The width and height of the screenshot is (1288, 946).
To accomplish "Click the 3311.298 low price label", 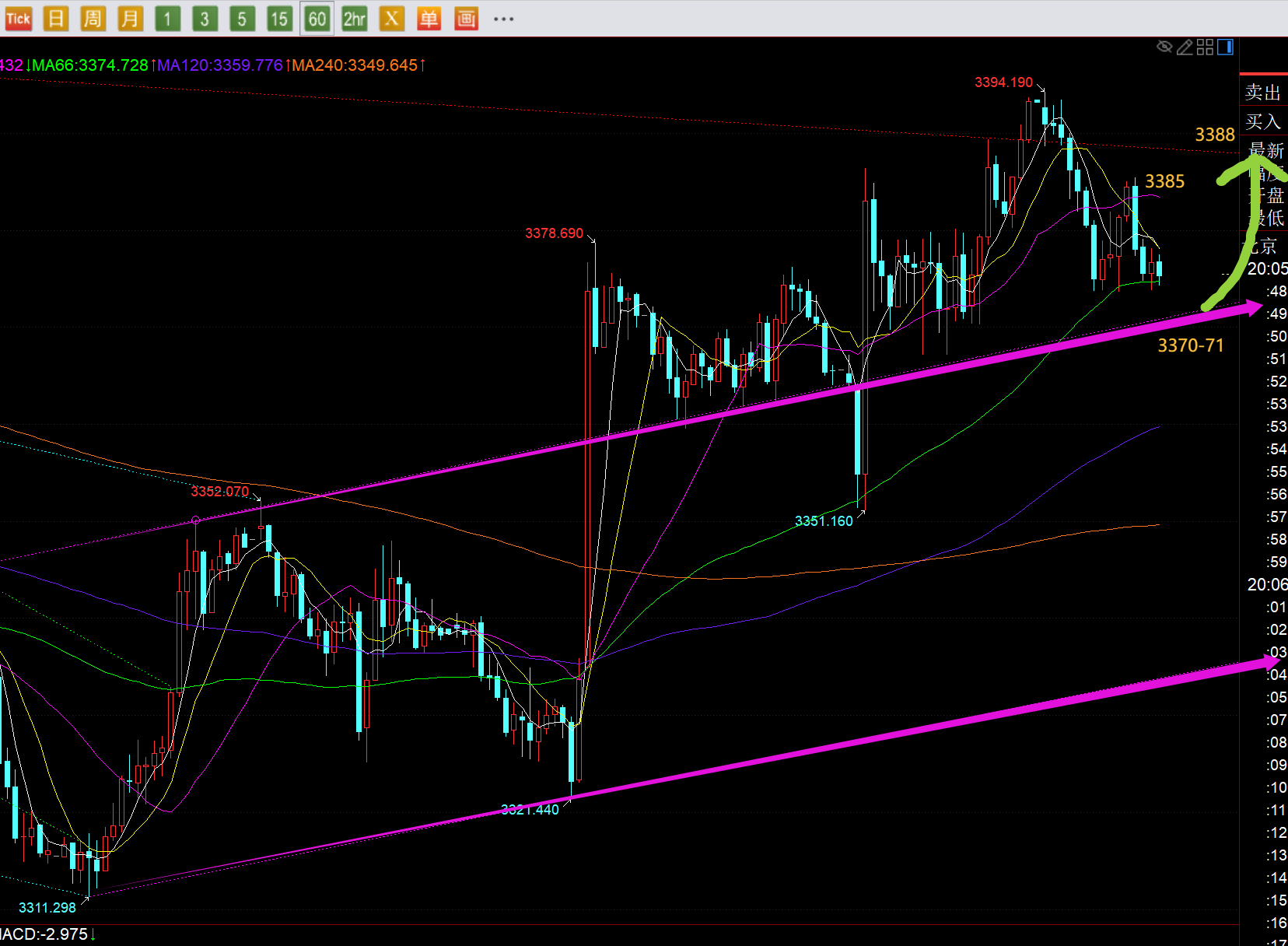I will (x=47, y=908).
